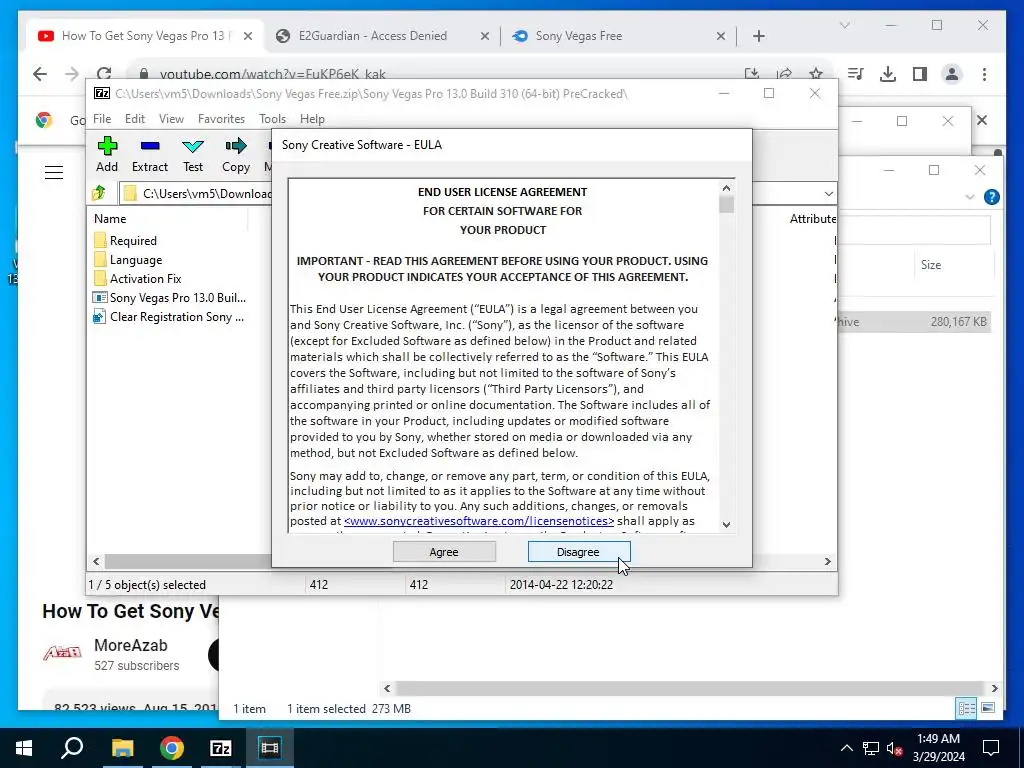Switch to E2Guardian Access Denied tab

pos(382,36)
